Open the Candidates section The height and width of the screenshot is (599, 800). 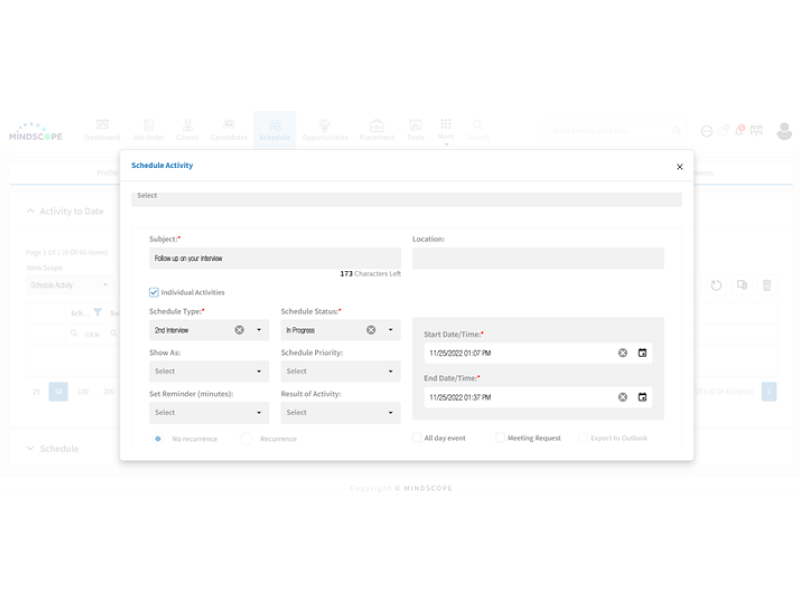pos(228,128)
